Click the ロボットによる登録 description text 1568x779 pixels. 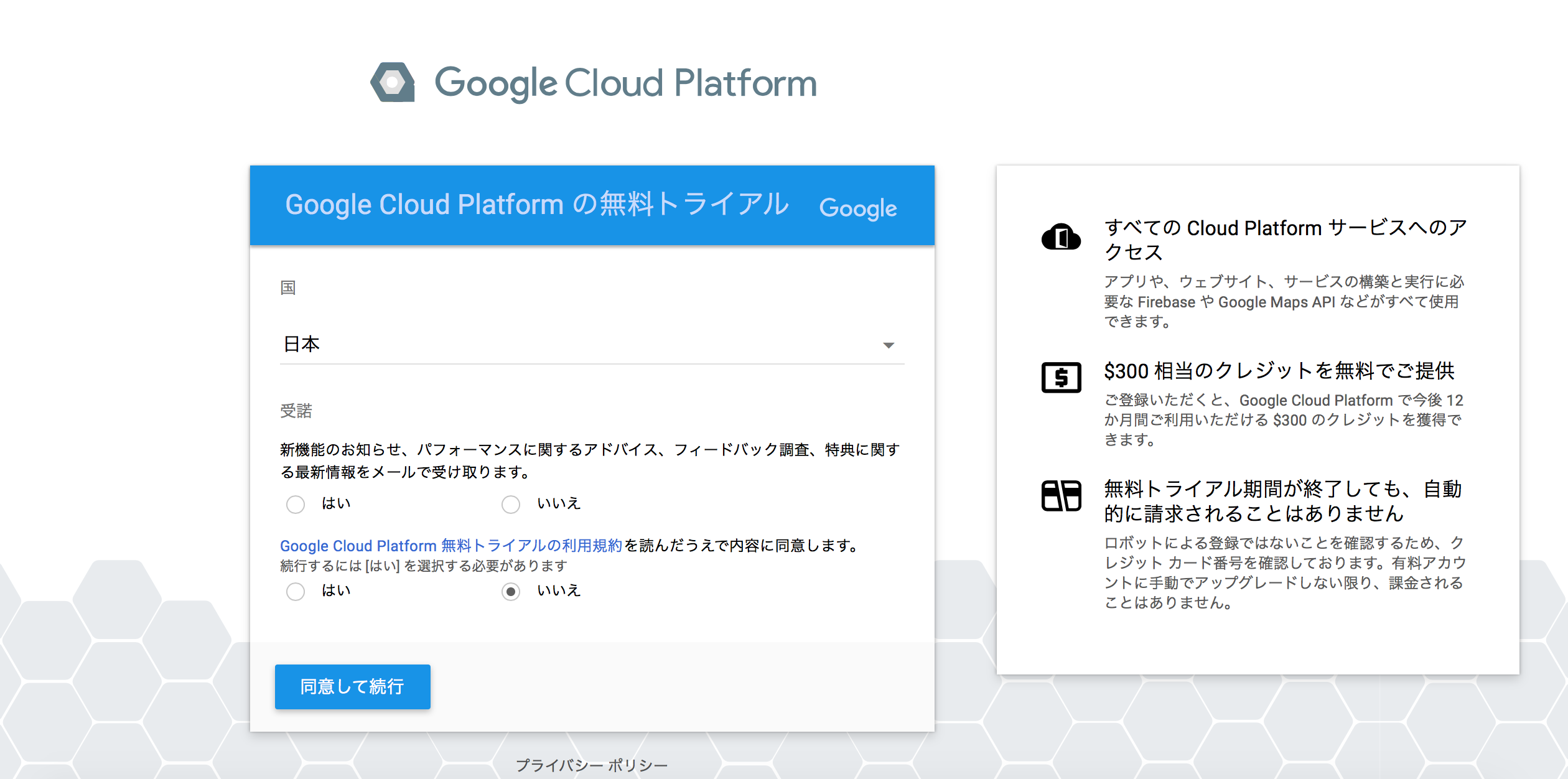[1285, 572]
